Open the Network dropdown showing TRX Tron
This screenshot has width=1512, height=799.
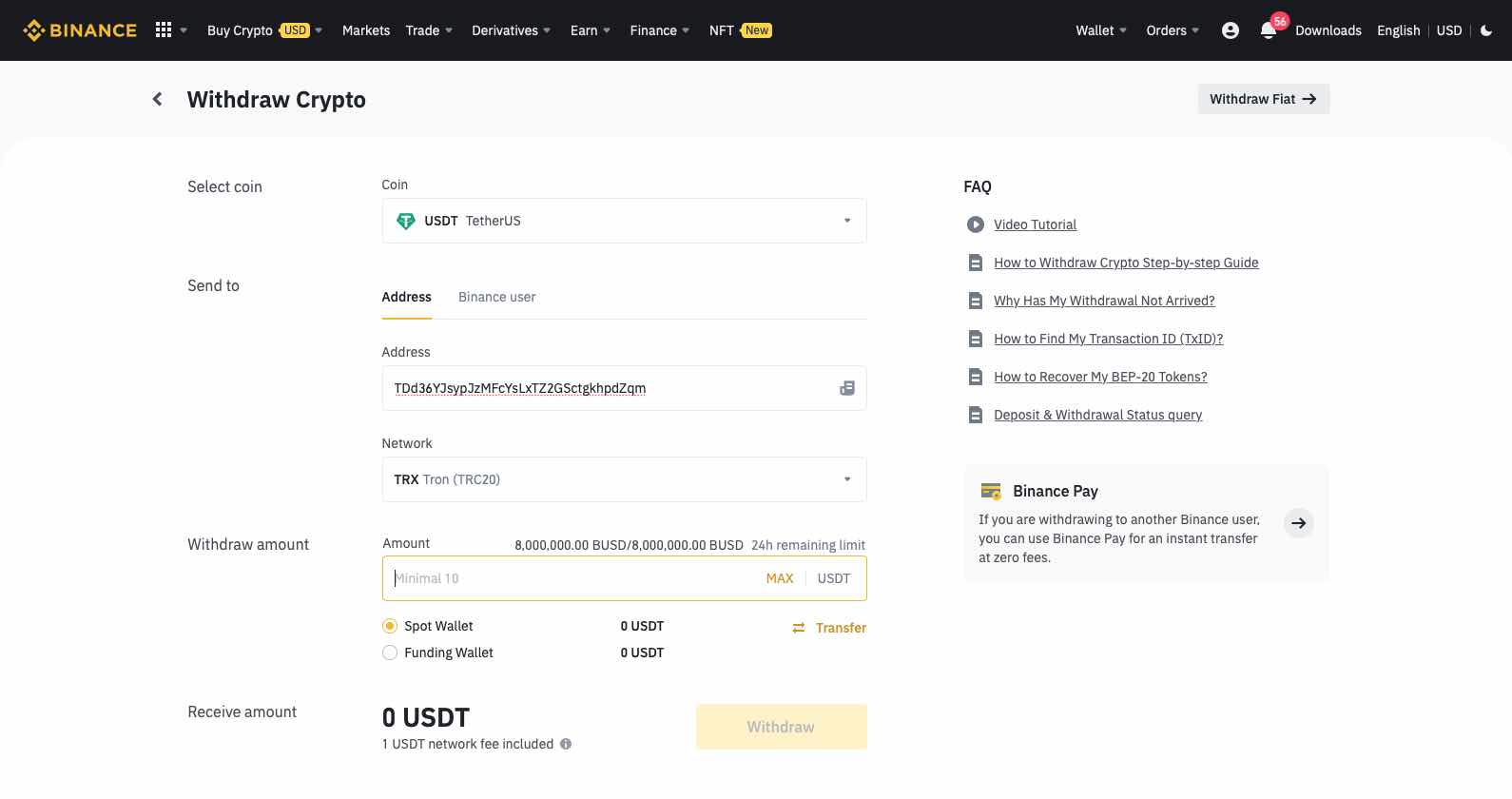coord(624,479)
